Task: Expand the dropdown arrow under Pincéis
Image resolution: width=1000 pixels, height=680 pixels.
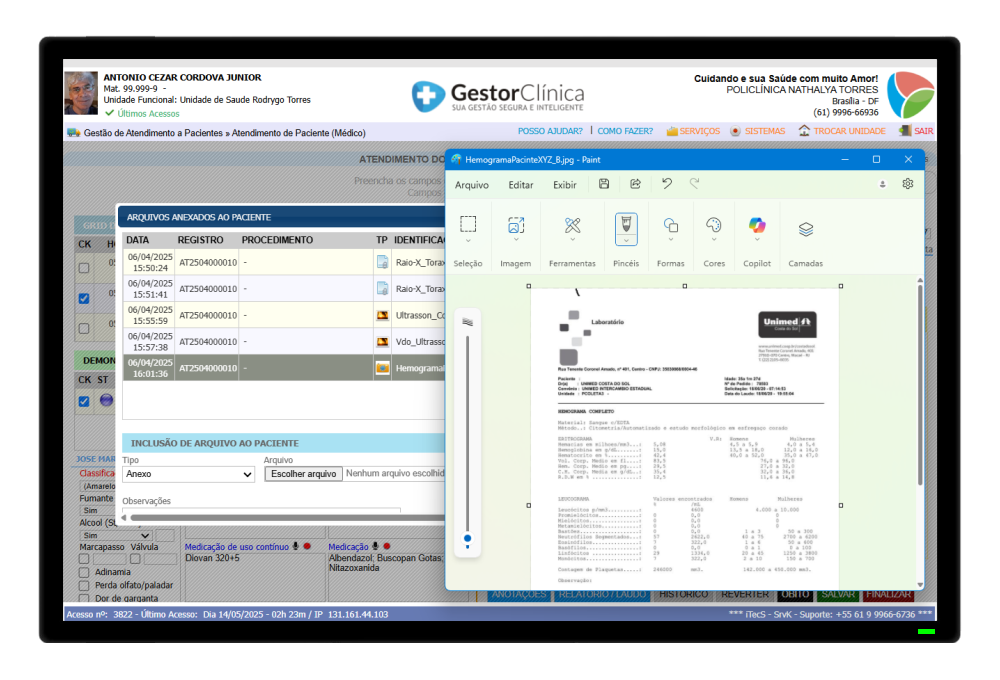Action: (626, 240)
